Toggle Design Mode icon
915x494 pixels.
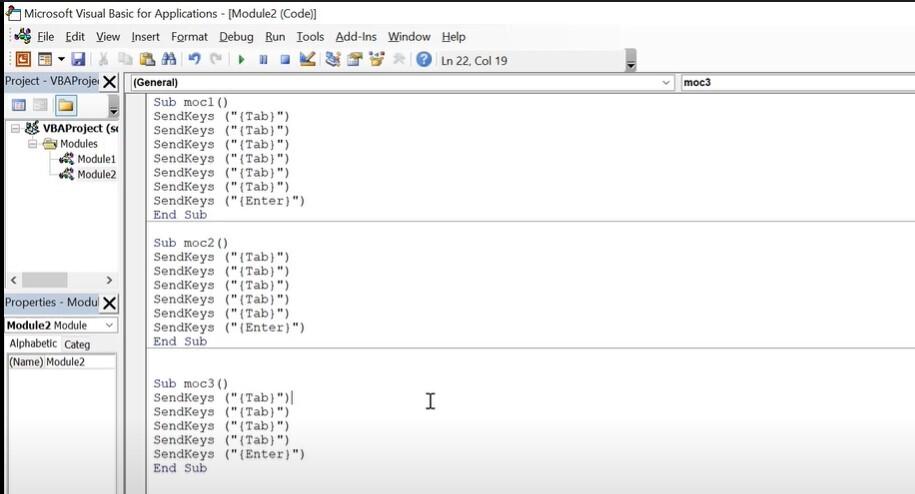point(307,59)
